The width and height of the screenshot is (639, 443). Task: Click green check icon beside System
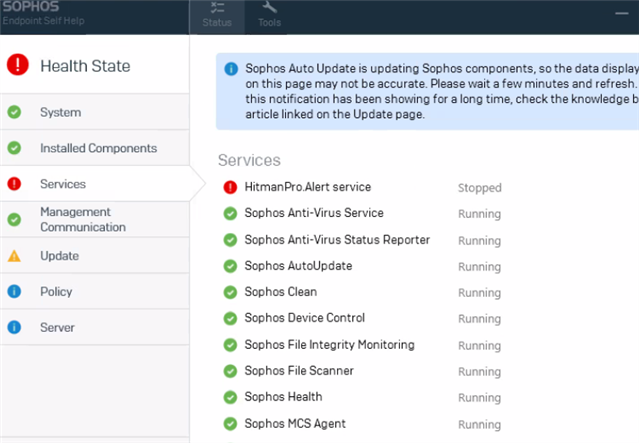[x=14, y=112]
